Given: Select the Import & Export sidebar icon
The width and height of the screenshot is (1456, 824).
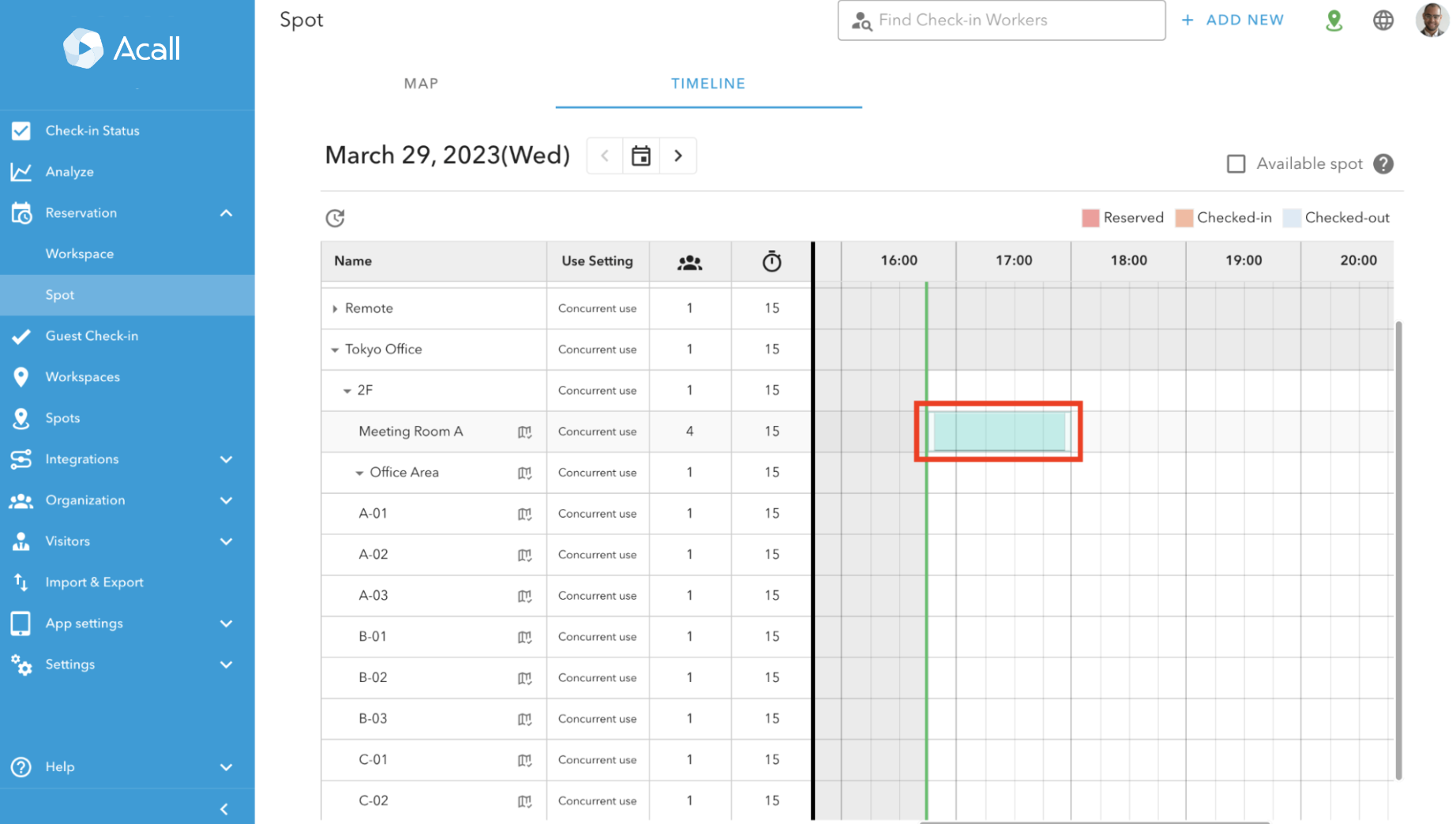Looking at the screenshot, I should (x=21, y=582).
